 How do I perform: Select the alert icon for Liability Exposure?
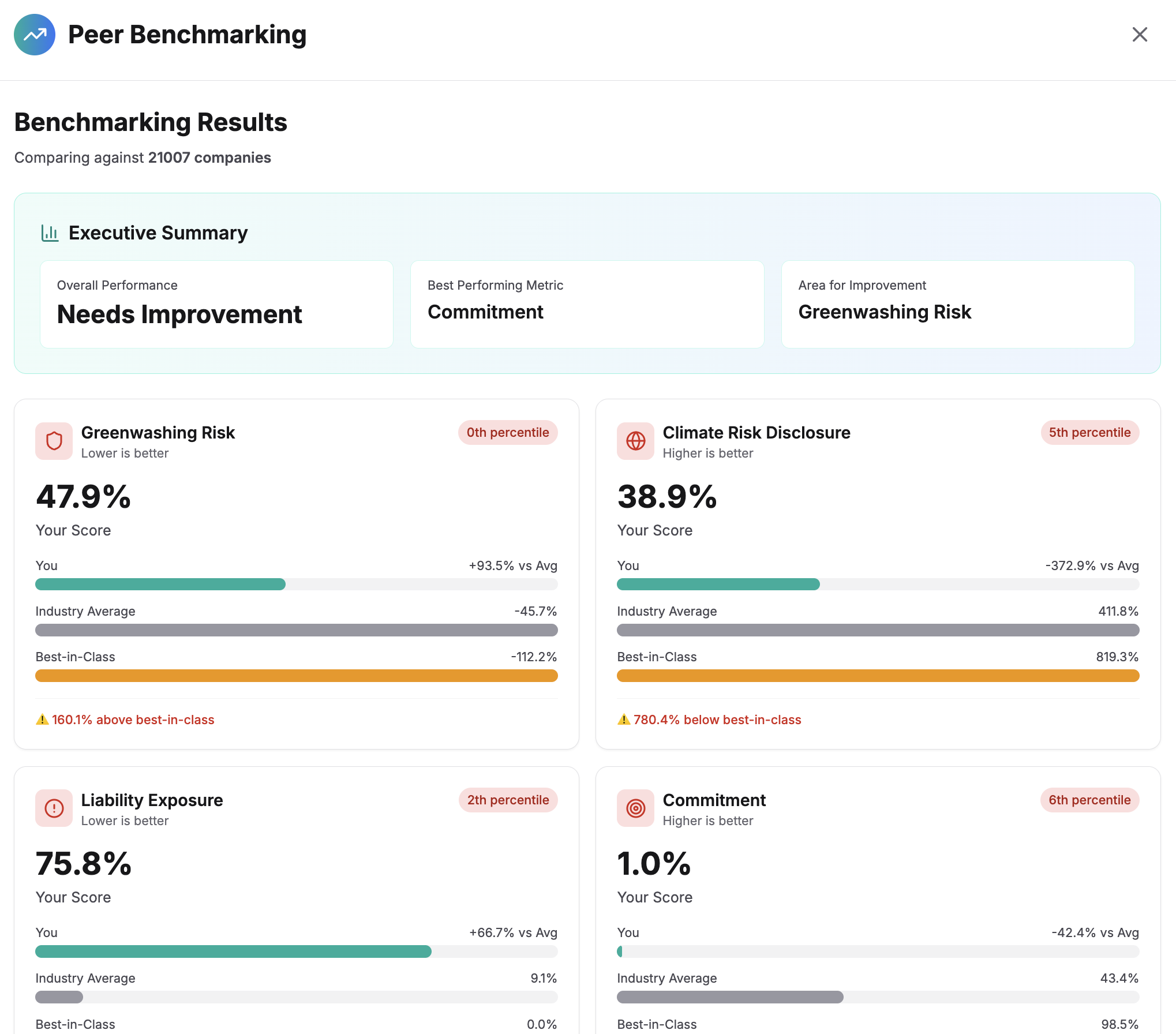click(53, 808)
